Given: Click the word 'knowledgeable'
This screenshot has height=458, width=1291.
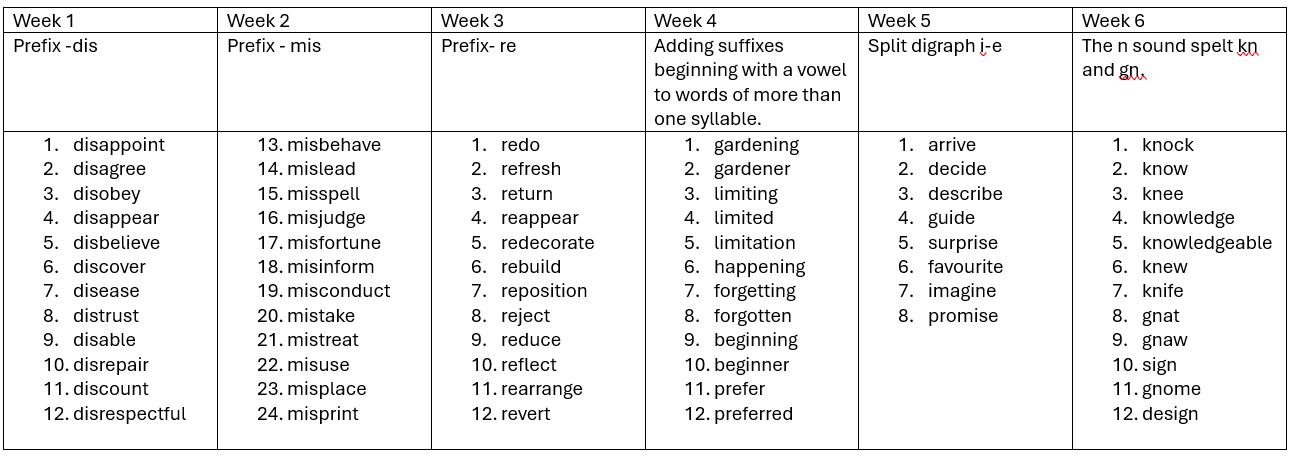Looking at the screenshot, I should coord(1206,243).
